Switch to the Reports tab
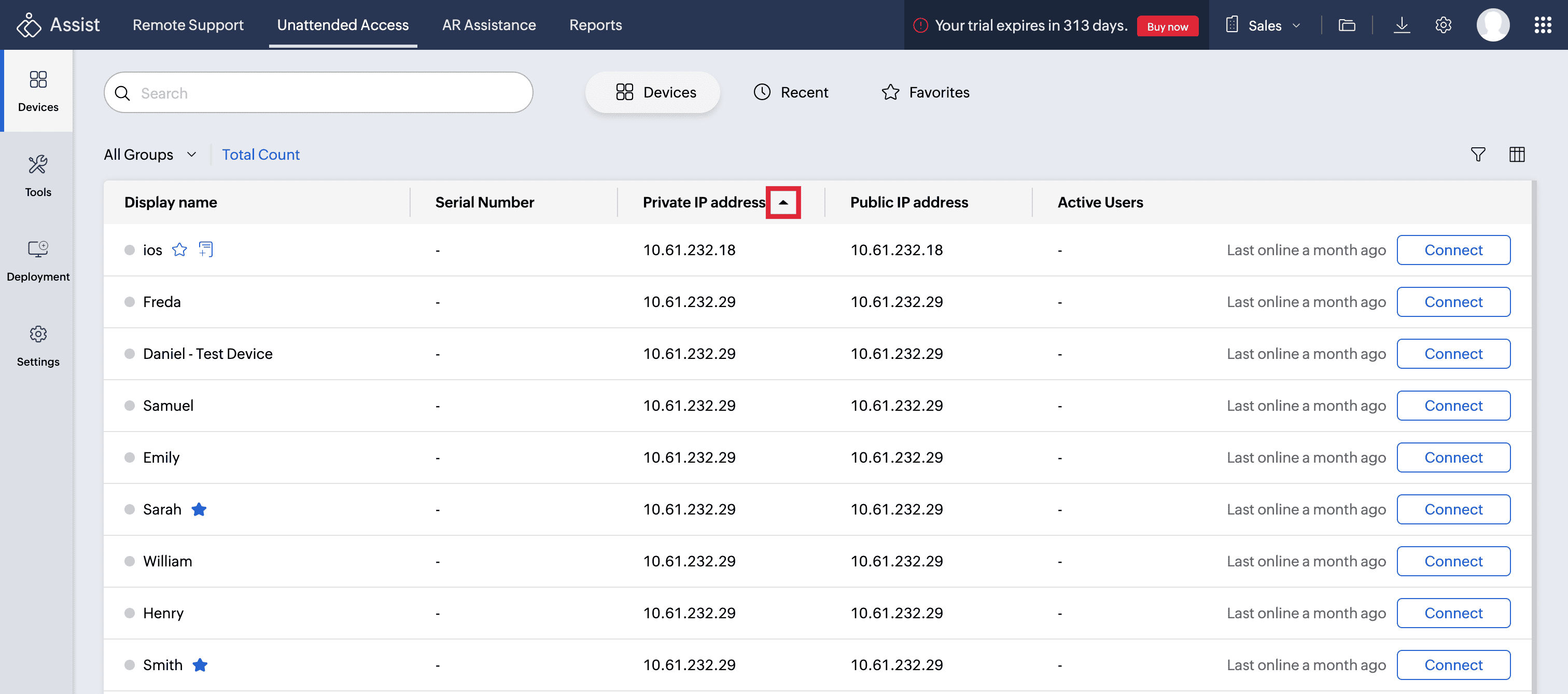Image resolution: width=1568 pixels, height=694 pixels. point(595,25)
